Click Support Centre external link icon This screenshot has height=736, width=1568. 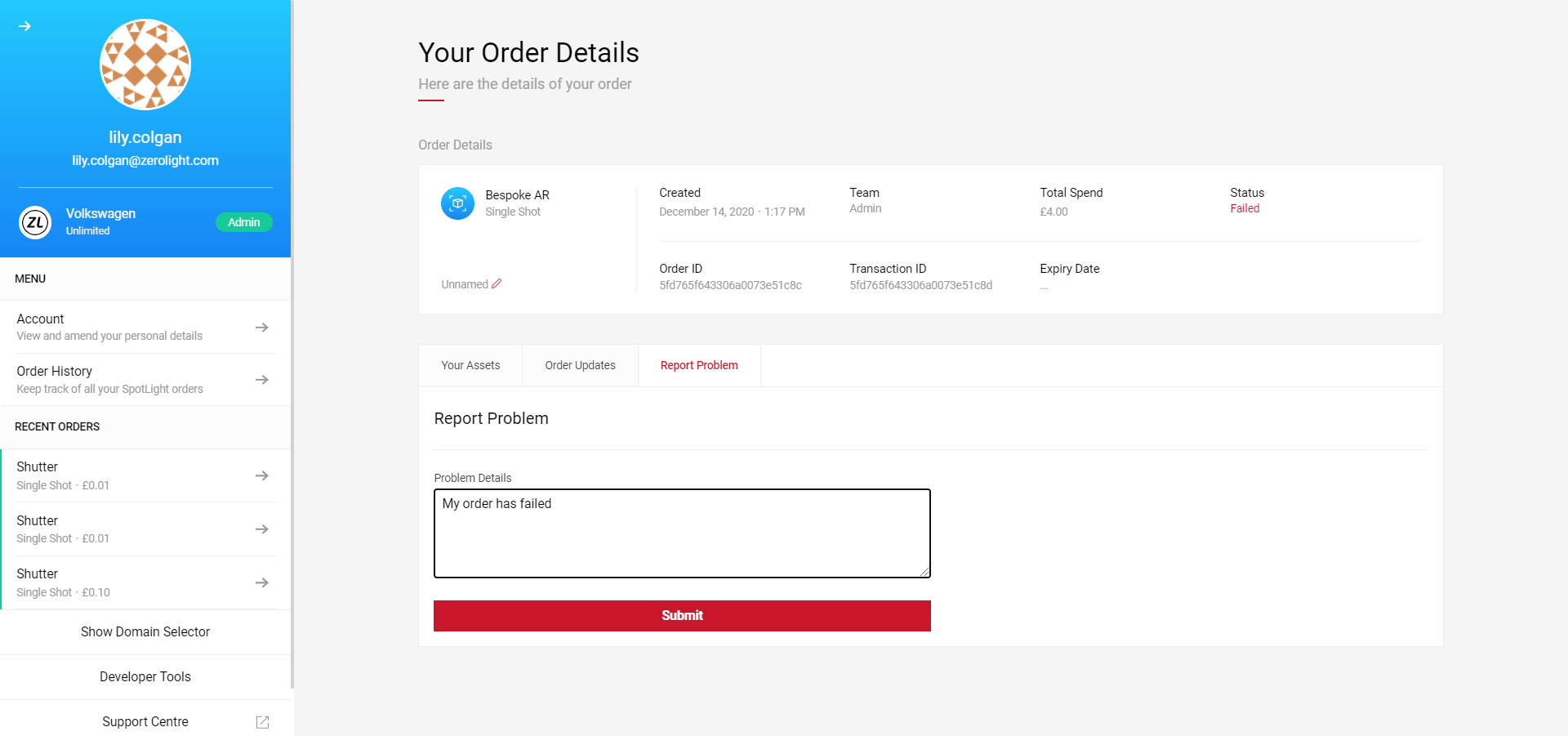click(x=262, y=722)
